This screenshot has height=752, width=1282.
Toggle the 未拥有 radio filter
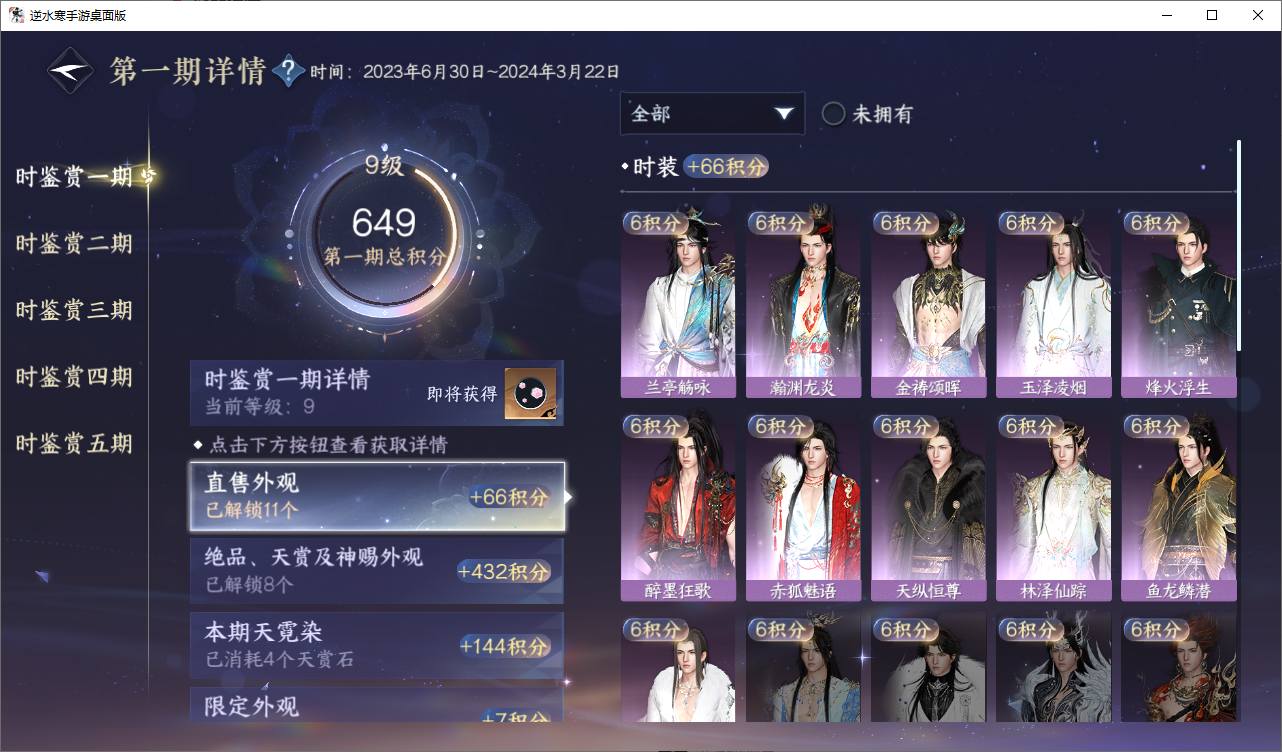pos(833,114)
